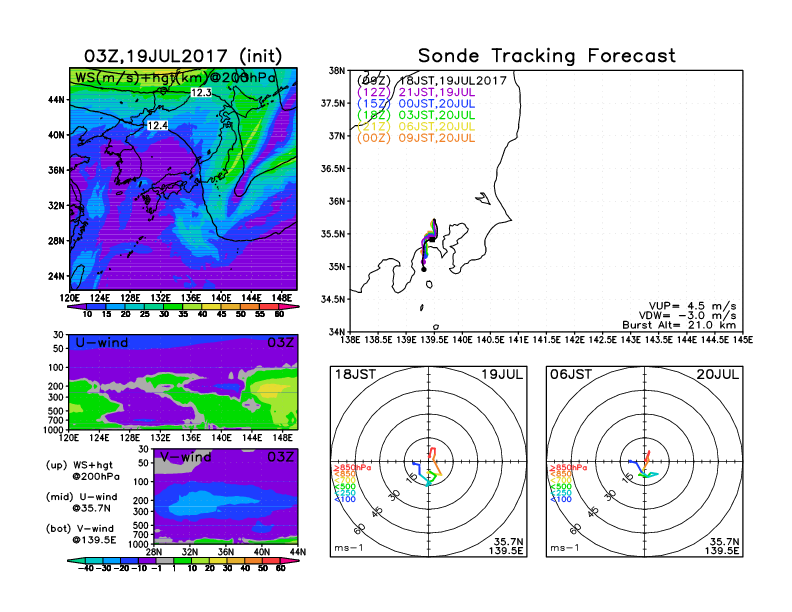Click the black launch point dot near 35N

(424, 270)
